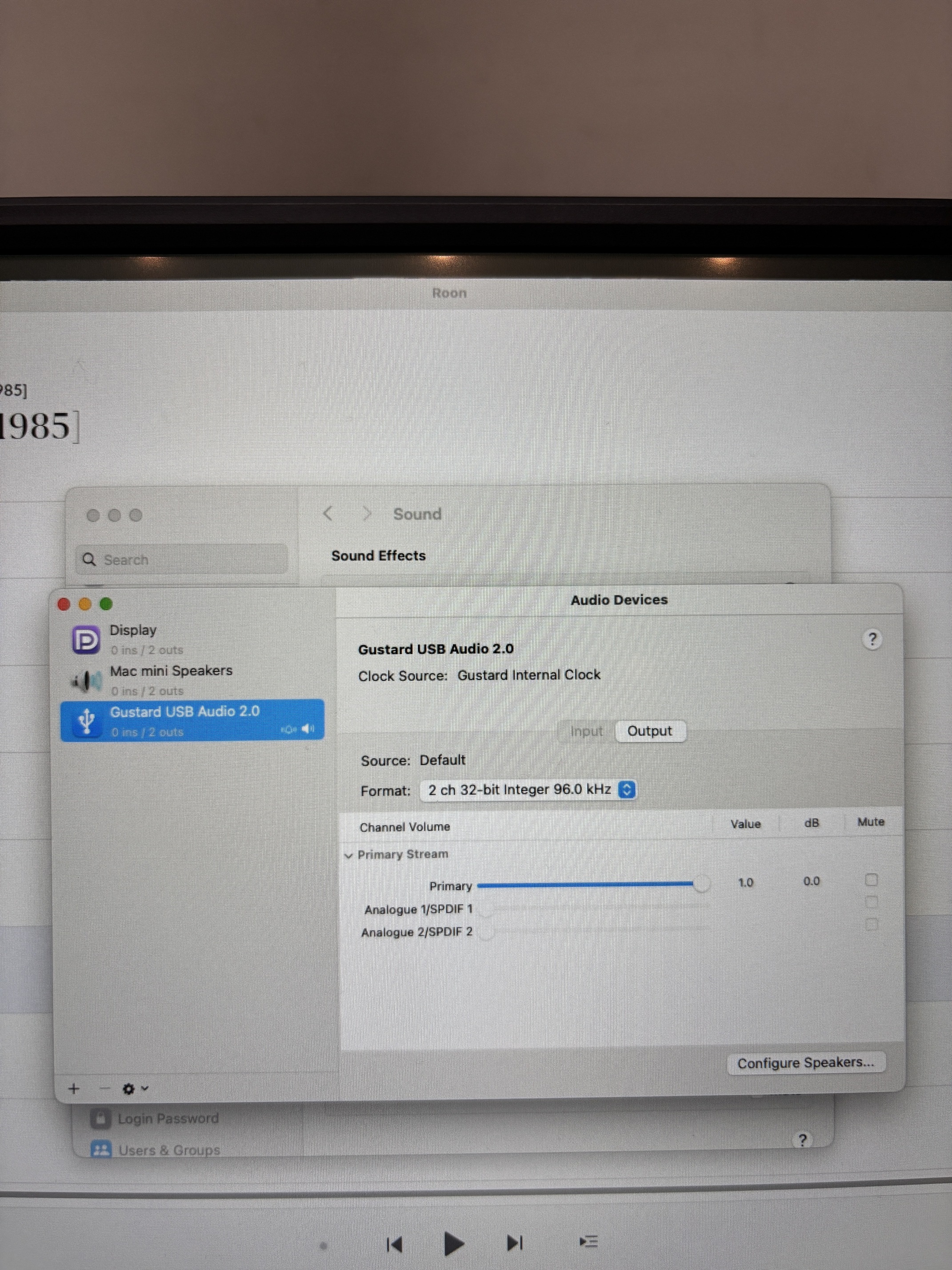Click Configure Speakers button
Screen dimensions: 952x1270
pos(806,1063)
